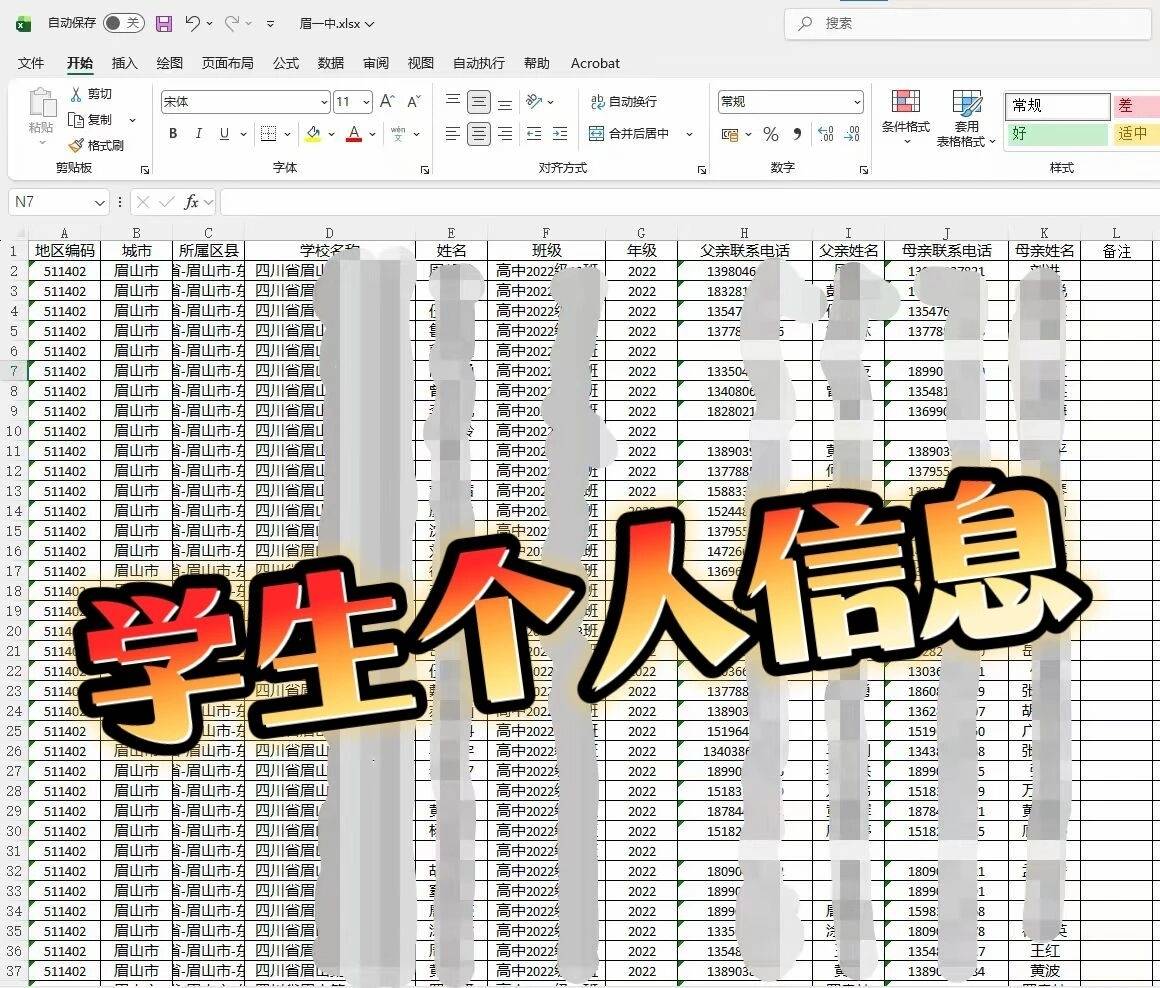Apply the Borders icon to cells
1160x988 pixels.
pyautogui.click(x=269, y=134)
